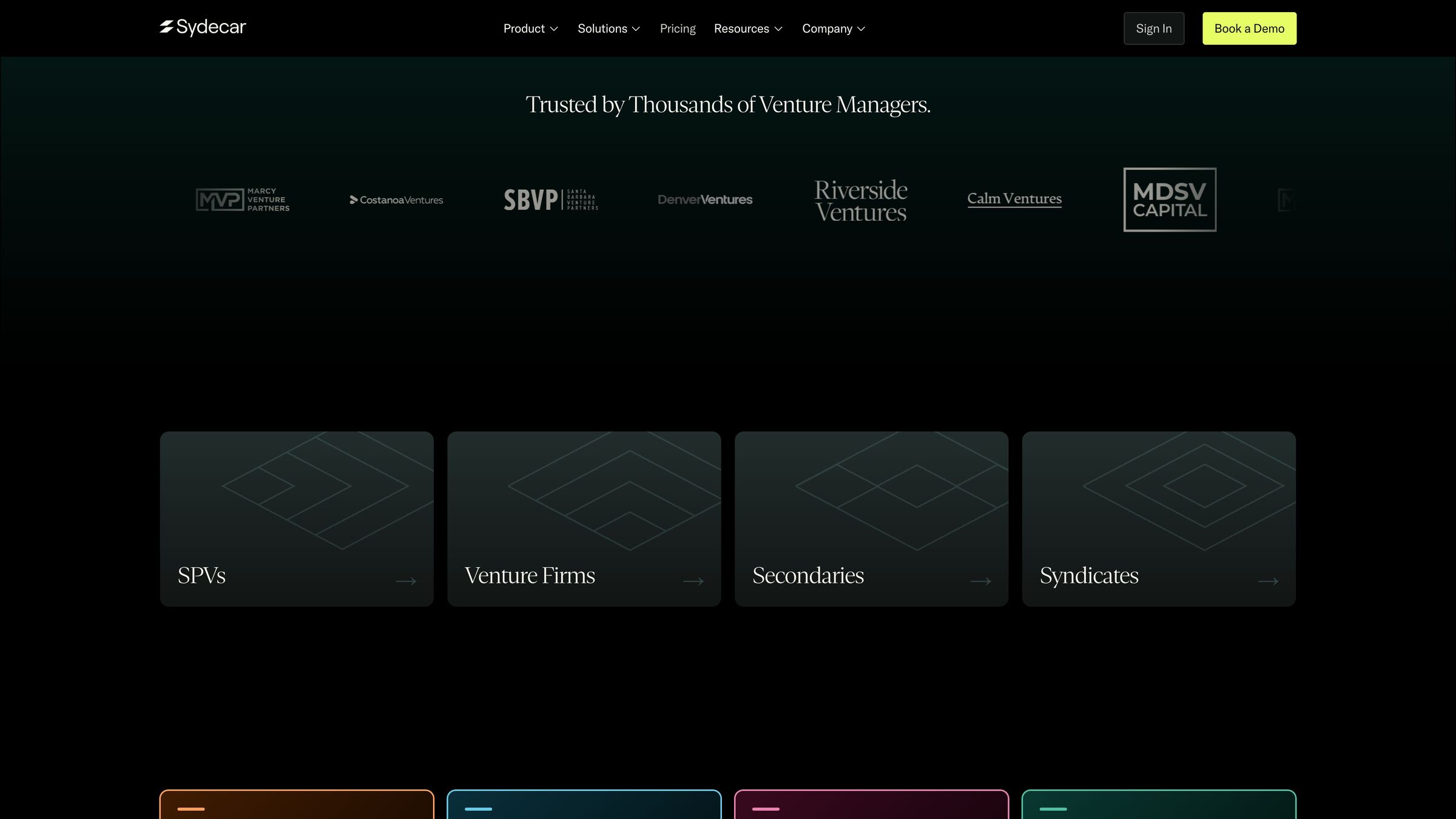The width and height of the screenshot is (1456, 819).
Task: Click the MDSV Capital logo
Action: (x=1170, y=200)
